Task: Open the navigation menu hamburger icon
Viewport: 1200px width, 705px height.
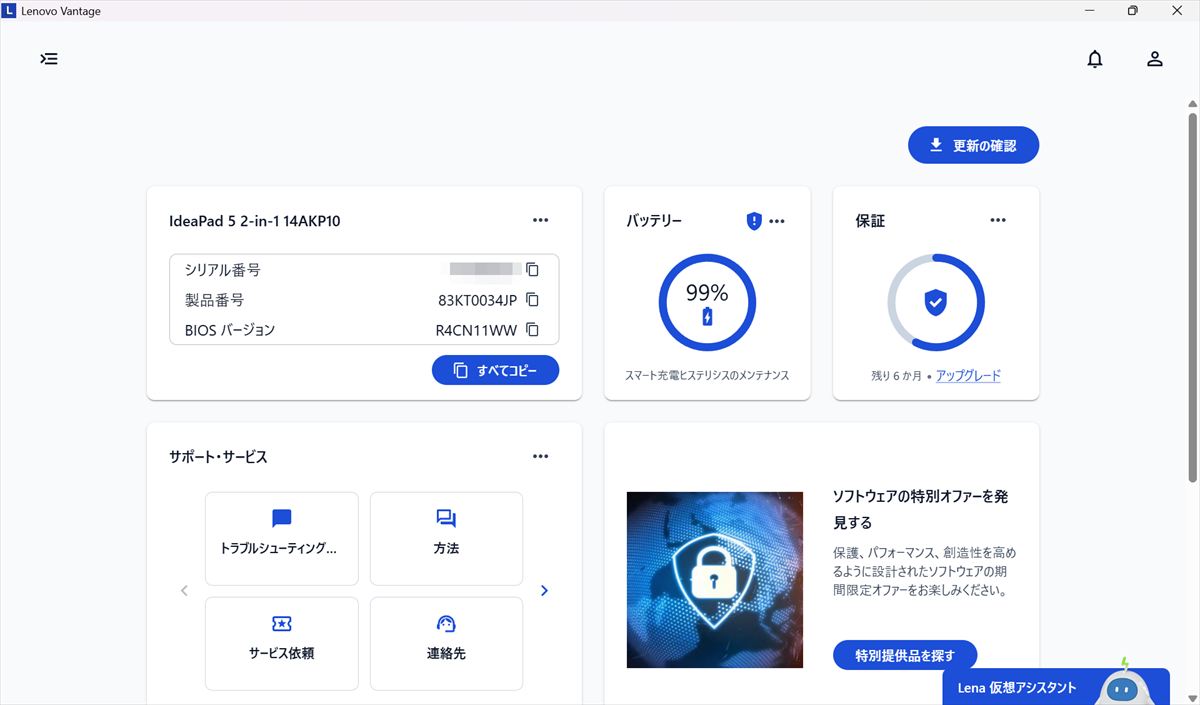Action: click(49, 59)
